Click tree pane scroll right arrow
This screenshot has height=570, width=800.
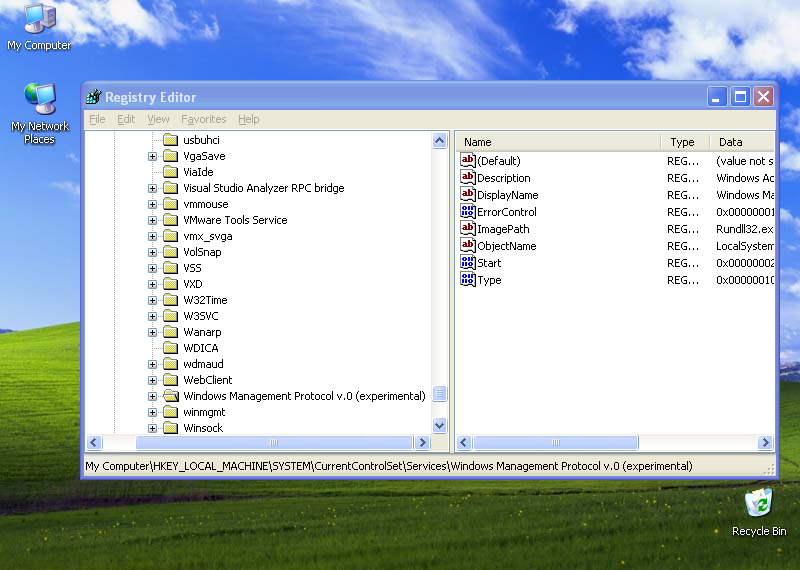click(422, 442)
